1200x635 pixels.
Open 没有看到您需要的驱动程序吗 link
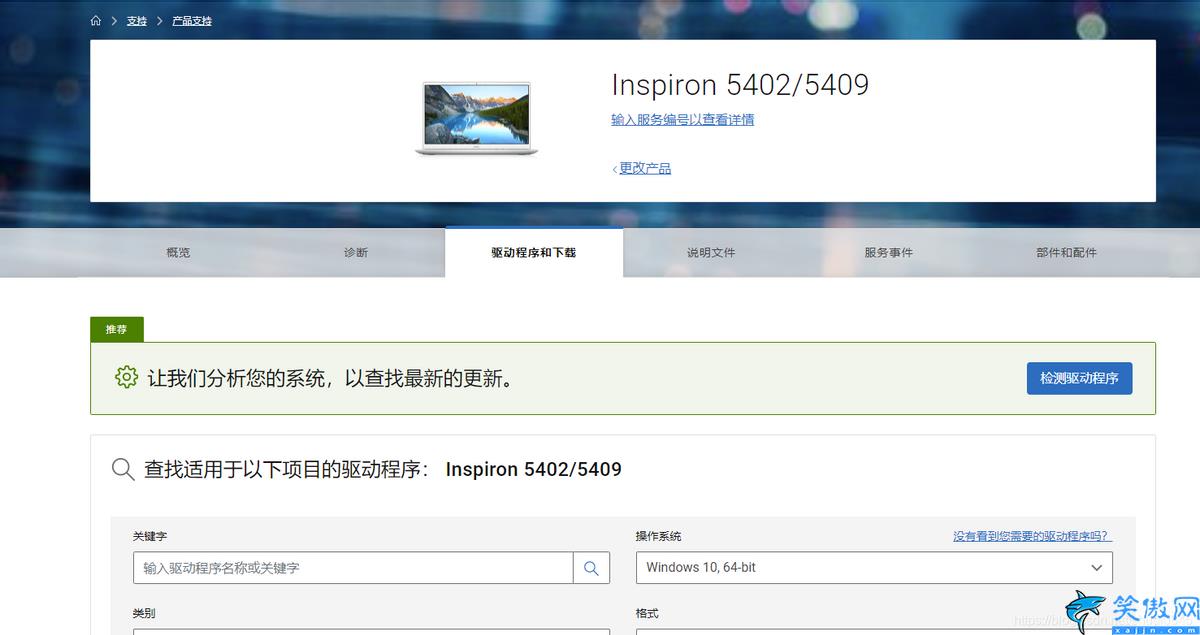[1032, 537]
